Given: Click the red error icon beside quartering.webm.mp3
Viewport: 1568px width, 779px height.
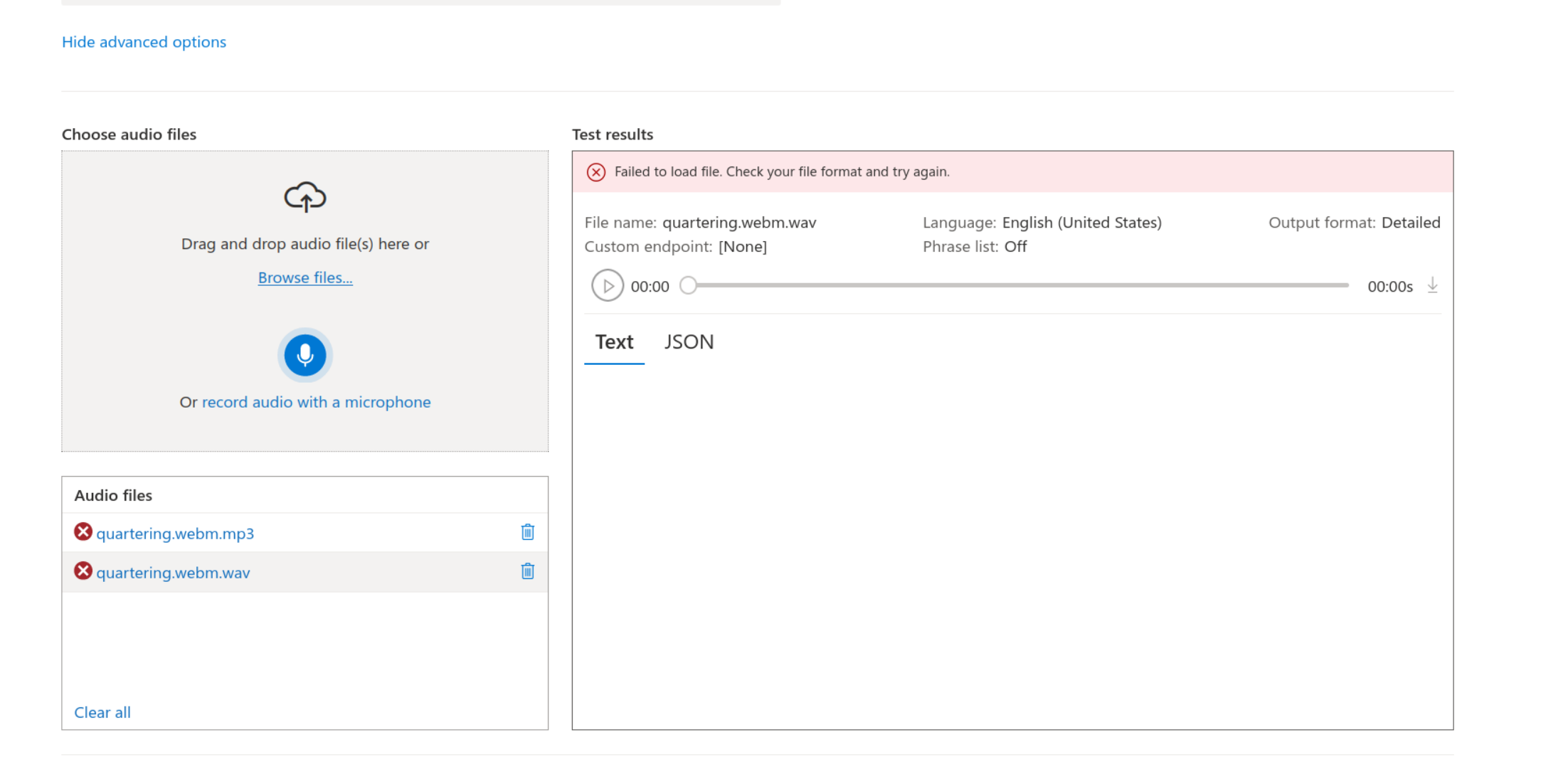Looking at the screenshot, I should click(83, 531).
